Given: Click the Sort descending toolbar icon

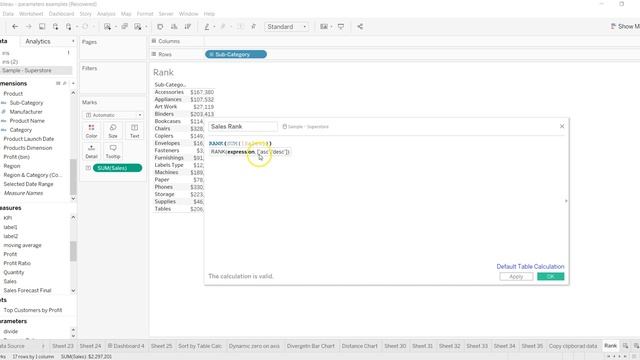Looking at the screenshot, I should [187, 27].
